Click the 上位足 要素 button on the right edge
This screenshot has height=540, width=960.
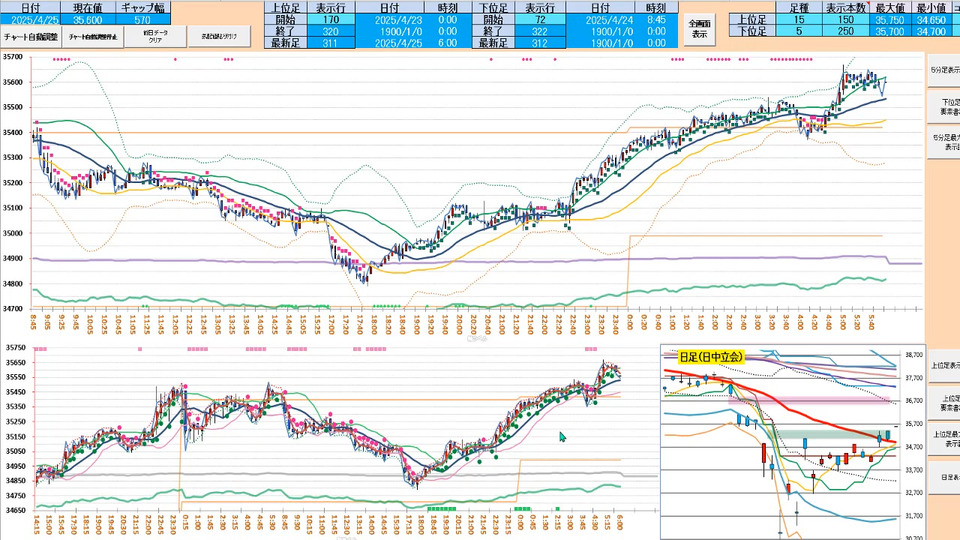(x=944, y=402)
